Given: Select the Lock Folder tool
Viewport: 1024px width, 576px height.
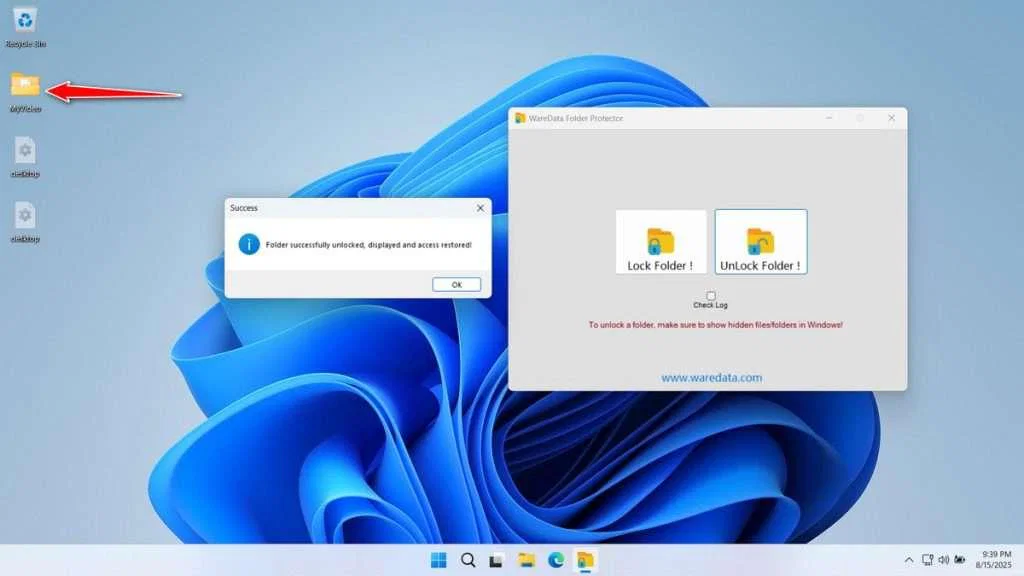Looking at the screenshot, I should [x=661, y=240].
